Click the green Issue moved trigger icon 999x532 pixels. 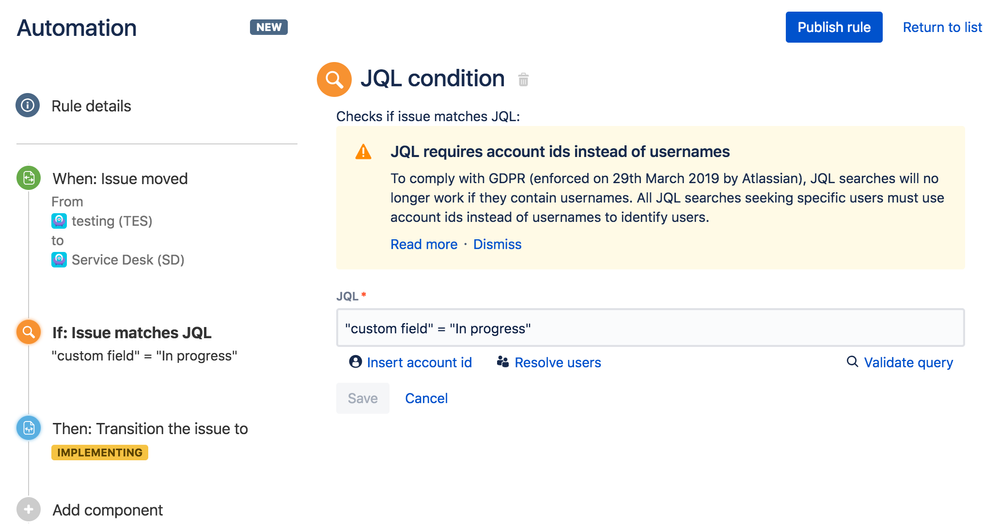[28, 178]
